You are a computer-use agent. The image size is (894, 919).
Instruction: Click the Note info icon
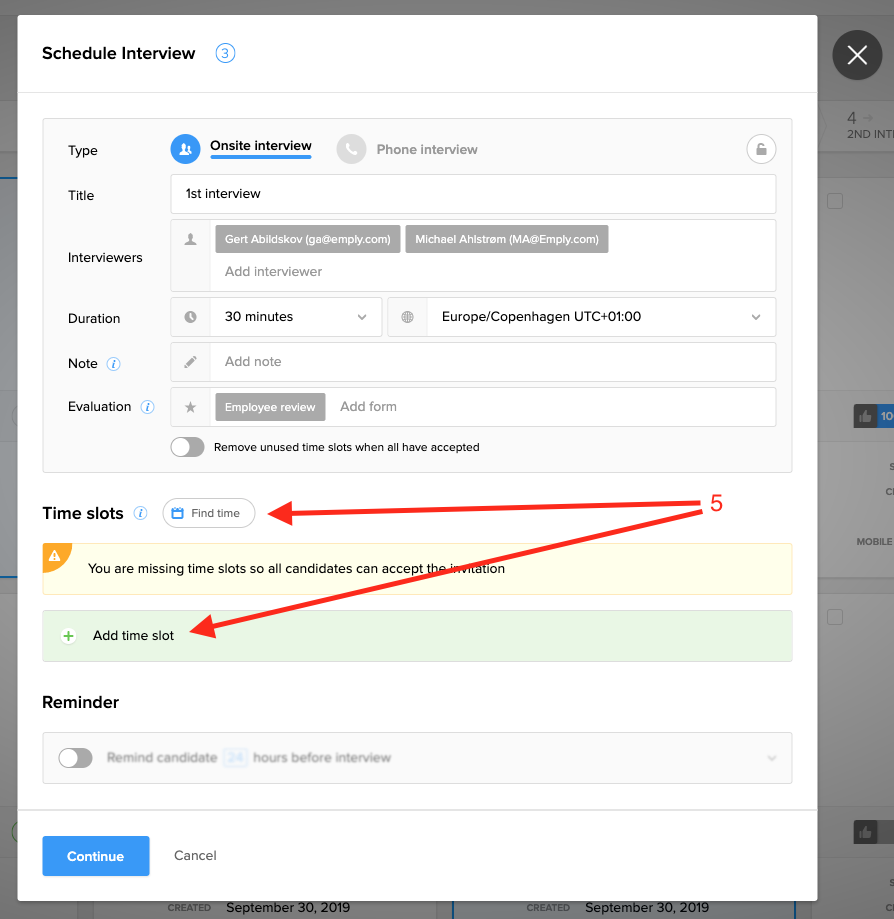point(114,364)
